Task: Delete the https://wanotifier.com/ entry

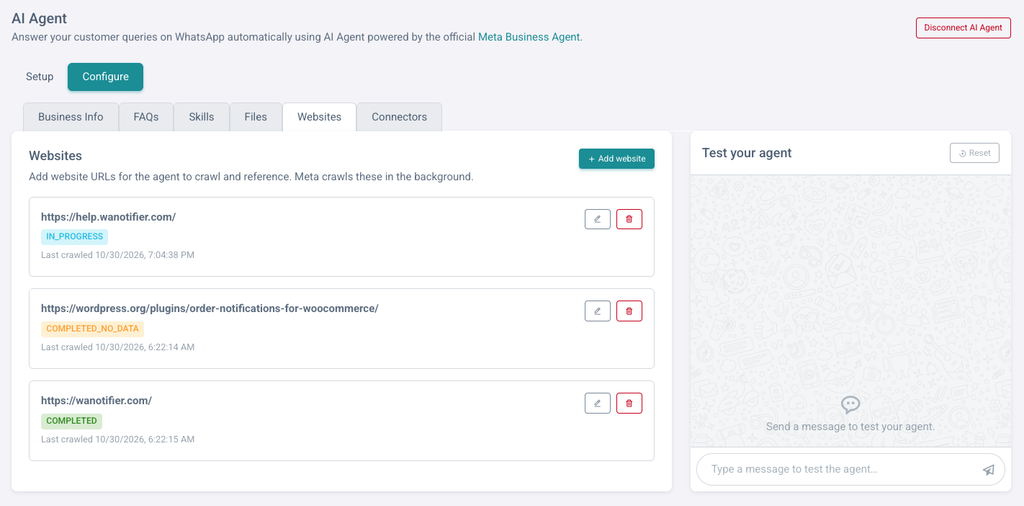Action: 629,403
